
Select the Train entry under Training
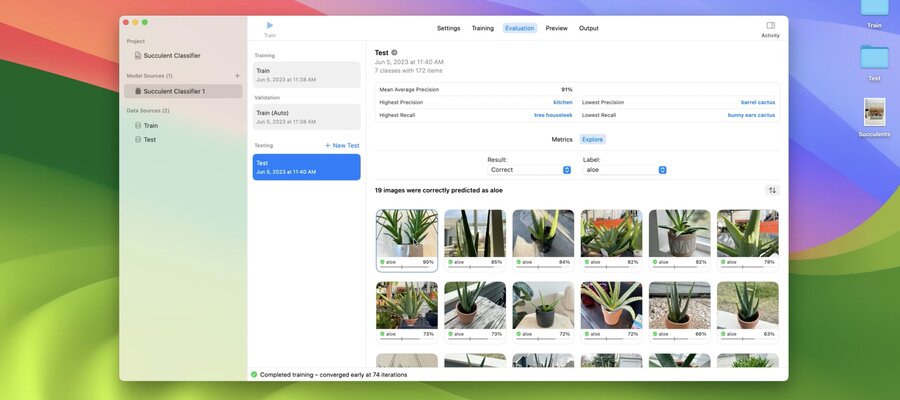click(x=307, y=75)
